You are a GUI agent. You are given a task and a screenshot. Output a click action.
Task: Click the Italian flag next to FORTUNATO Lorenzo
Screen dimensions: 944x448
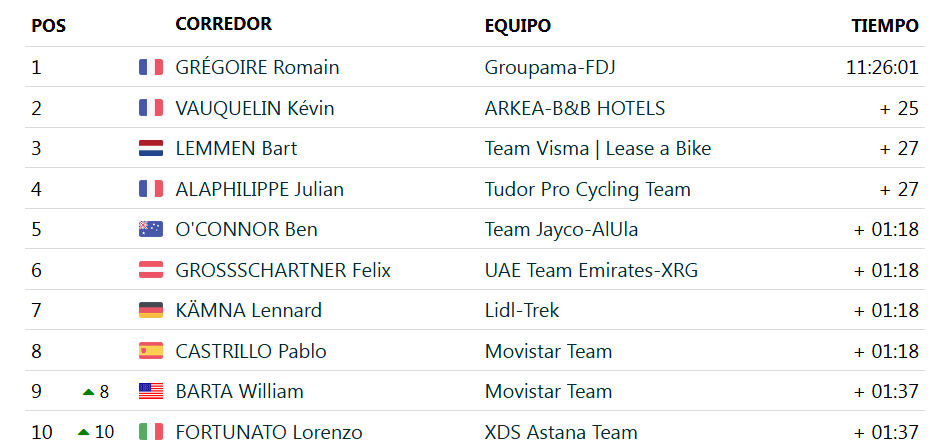pyautogui.click(x=151, y=432)
